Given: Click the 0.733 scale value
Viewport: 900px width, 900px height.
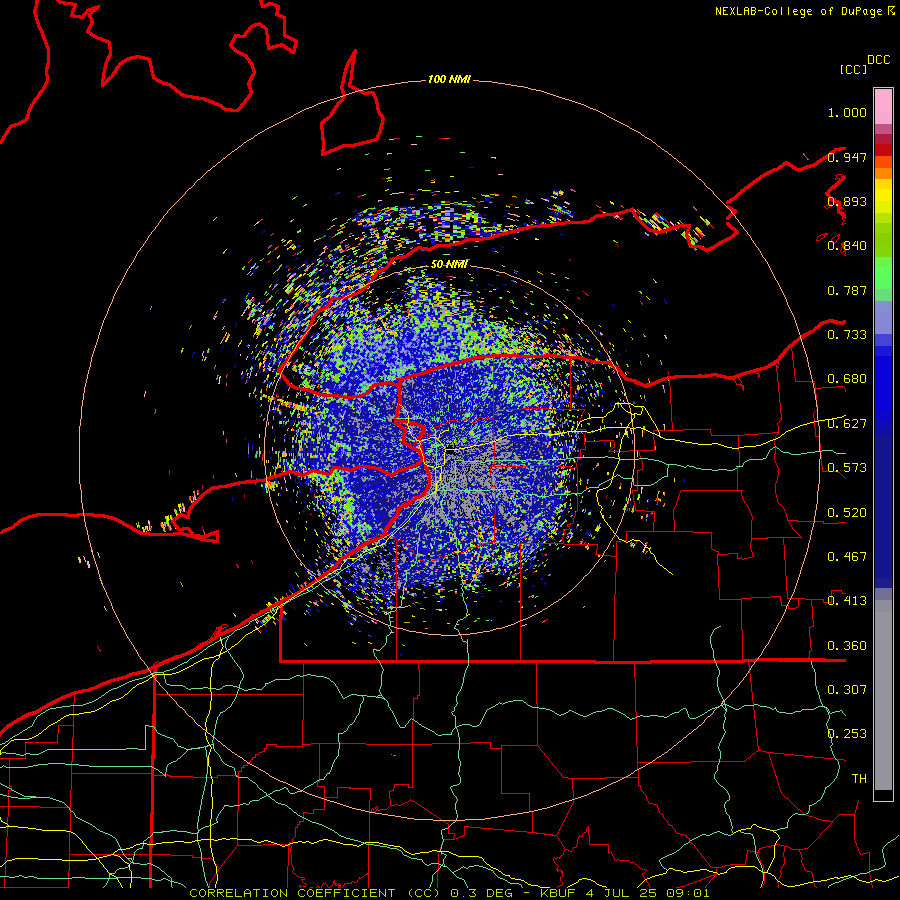Looking at the screenshot, I should [847, 335].
